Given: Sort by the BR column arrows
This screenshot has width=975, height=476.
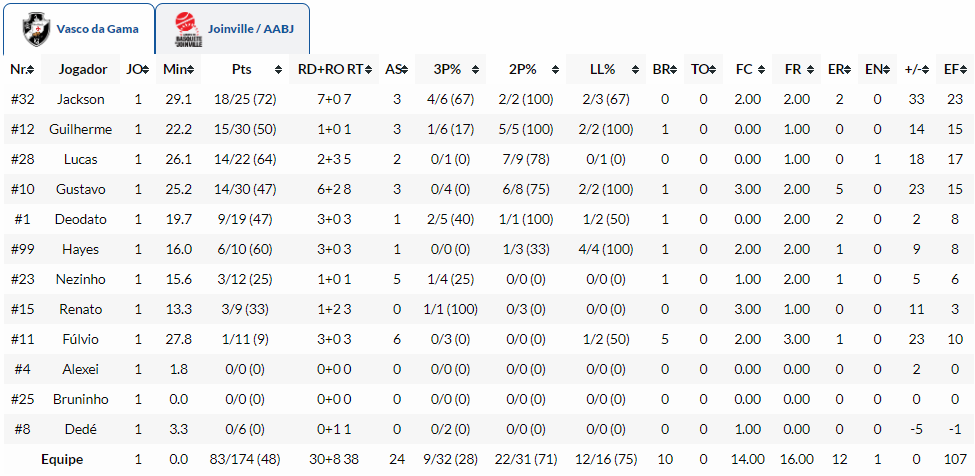Looking at the screenshot, I should coord(672,69).
